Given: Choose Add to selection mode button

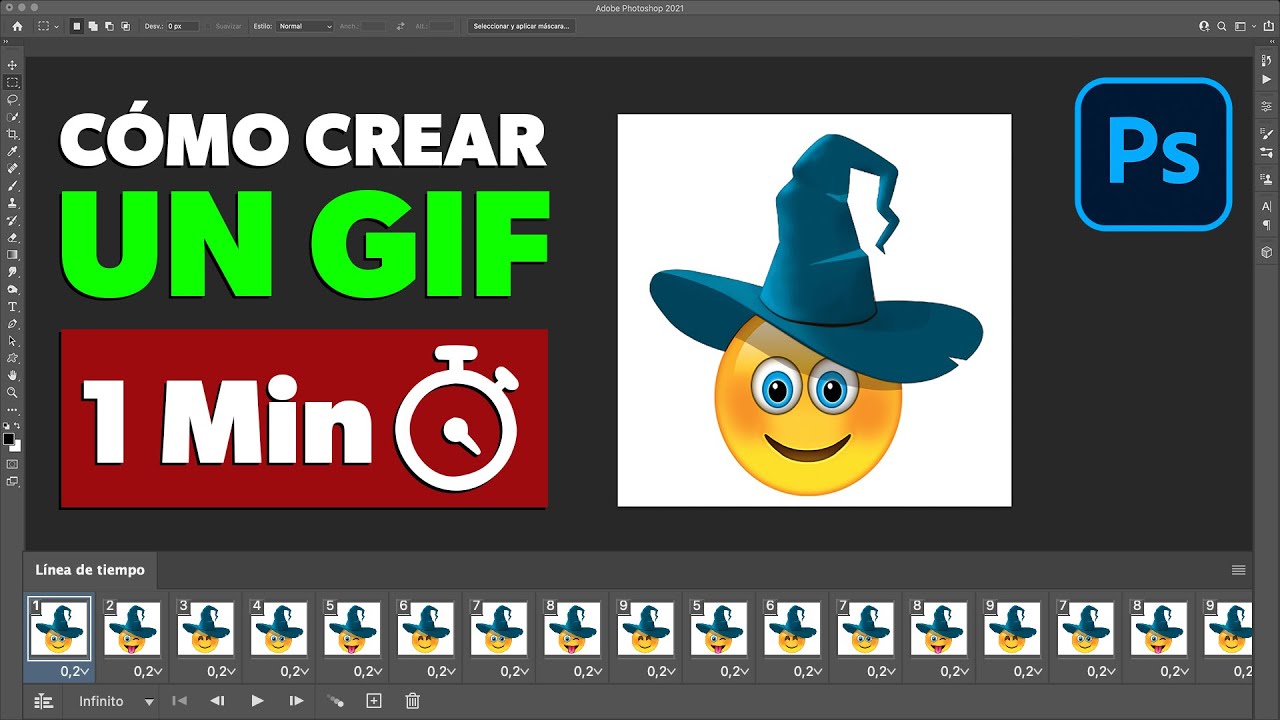Looking at the screenshot, I should click(93, 26).
